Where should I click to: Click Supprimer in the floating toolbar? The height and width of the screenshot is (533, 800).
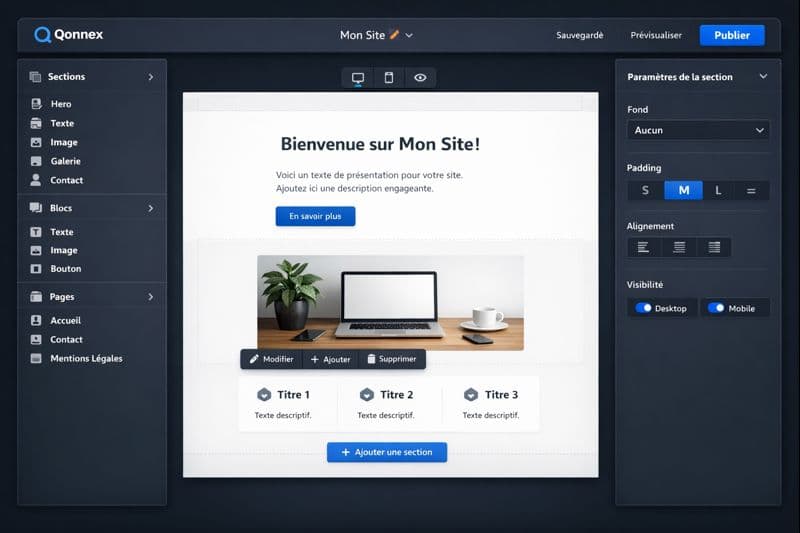392,359
